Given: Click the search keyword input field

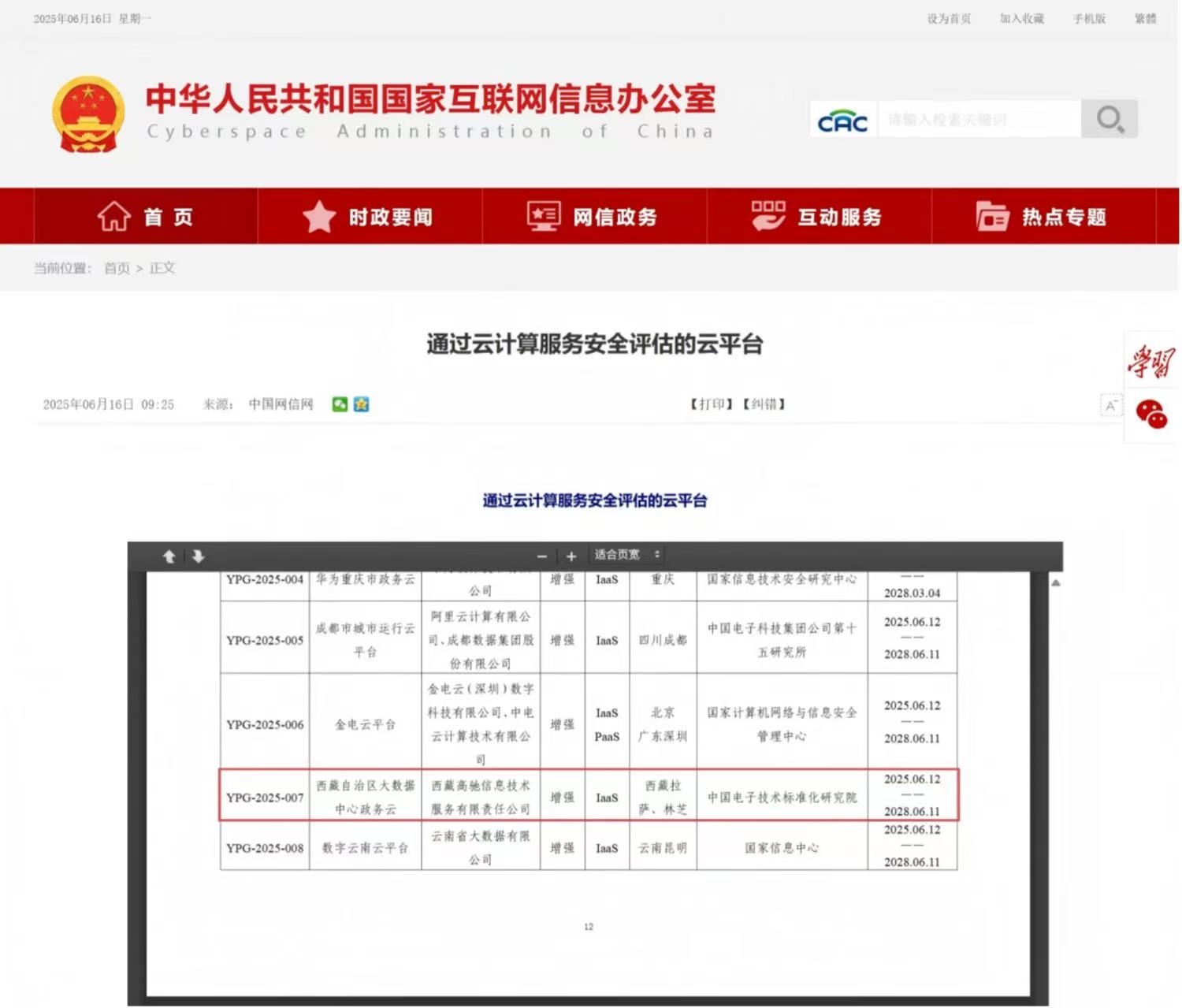Looking at the screenshot, I should 979,120.
